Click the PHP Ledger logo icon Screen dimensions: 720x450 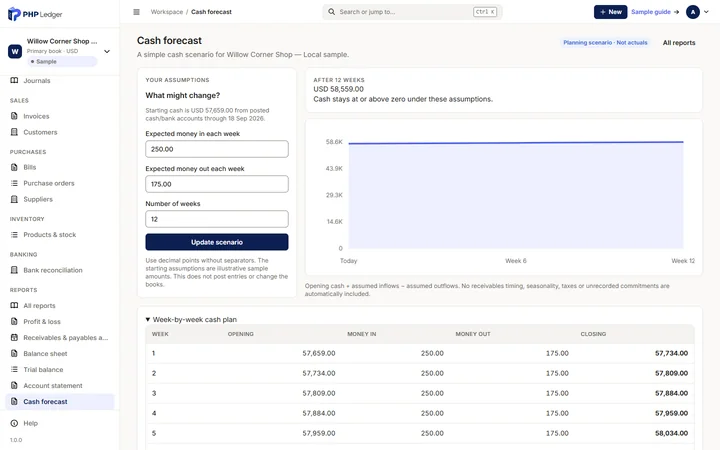(x=14, y=14)
